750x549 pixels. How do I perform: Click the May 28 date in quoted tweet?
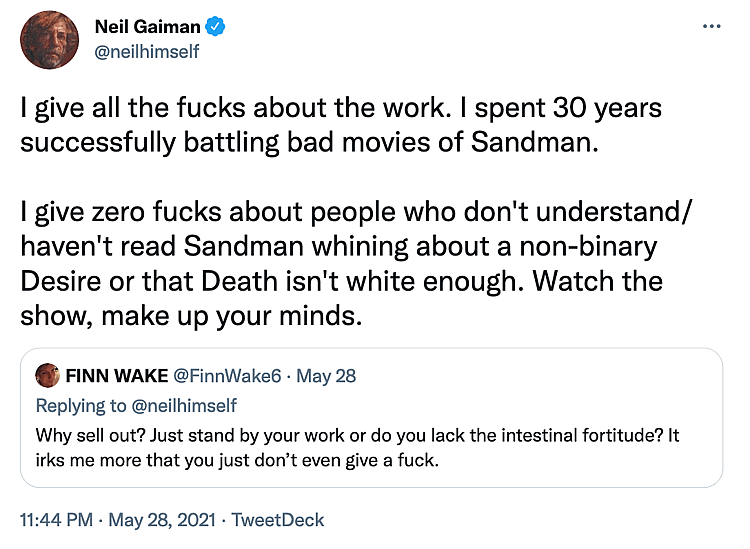coord(328,377)
